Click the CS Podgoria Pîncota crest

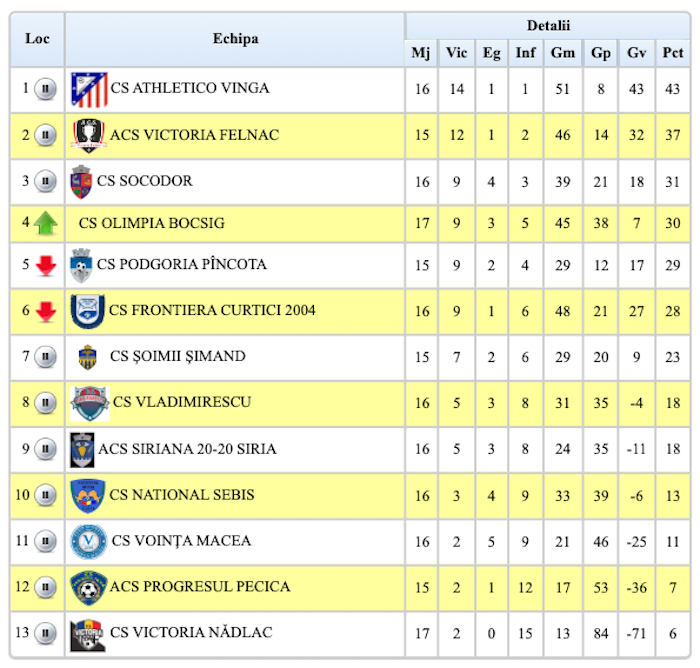pyautogui.click(x=81, y=266)
